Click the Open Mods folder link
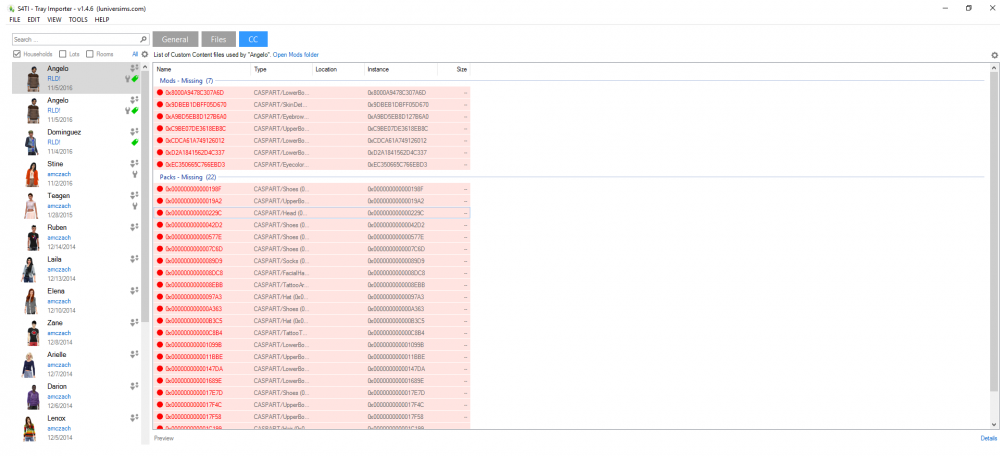This screenshot has width=1000, height=456. point(295,55)
